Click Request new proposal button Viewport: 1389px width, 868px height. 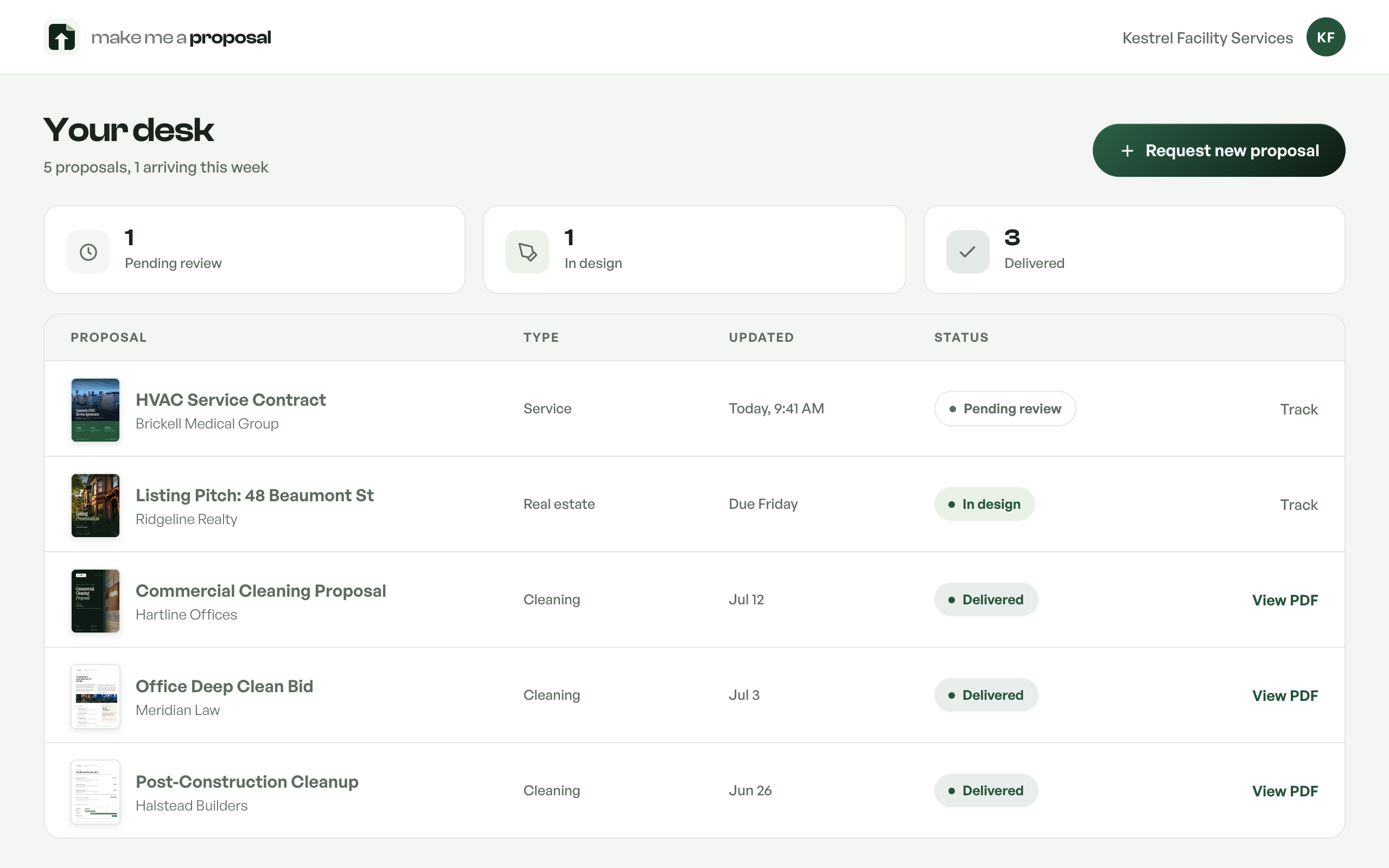pos(1219,150)
